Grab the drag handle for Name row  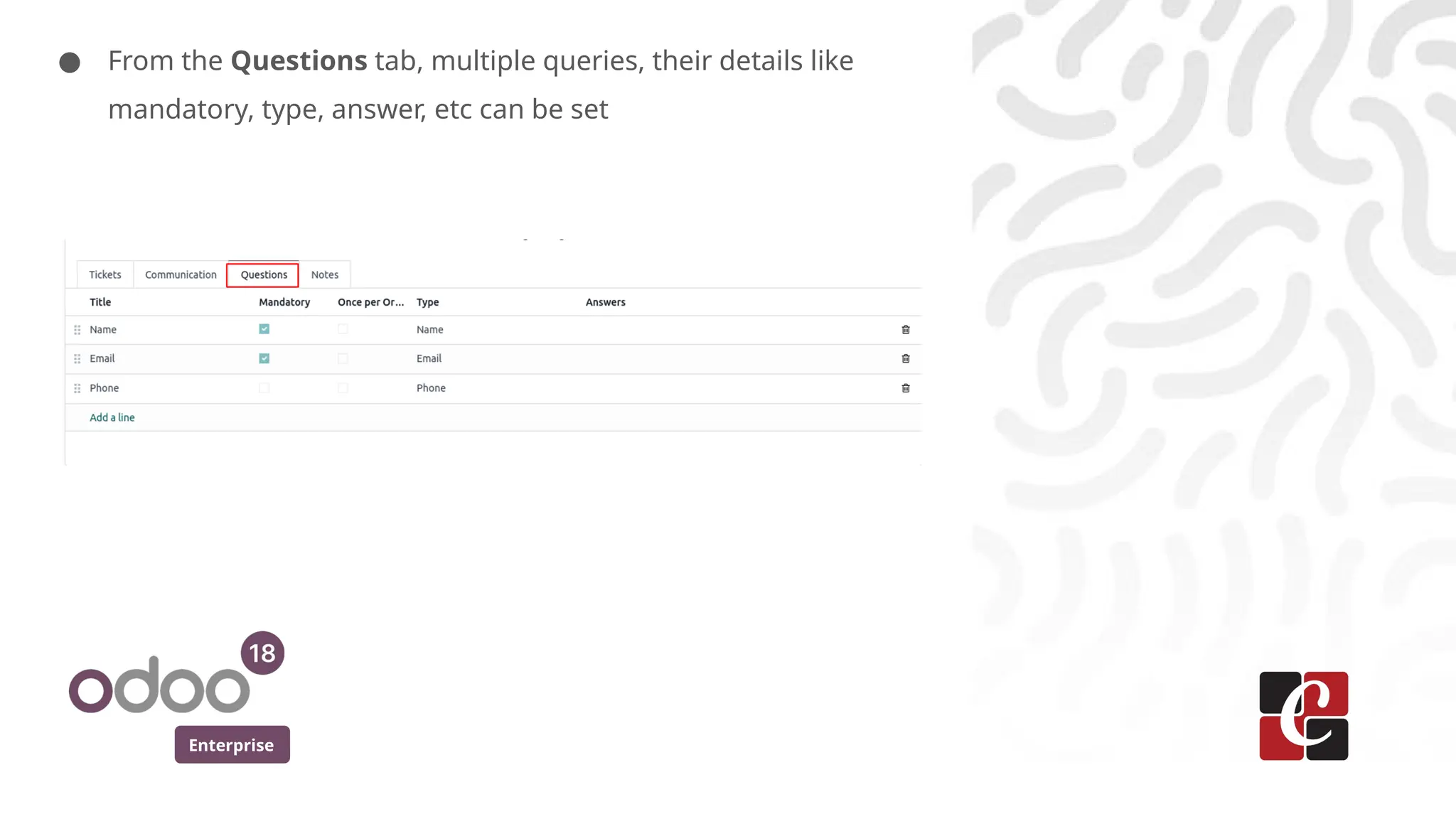(77, 330)
